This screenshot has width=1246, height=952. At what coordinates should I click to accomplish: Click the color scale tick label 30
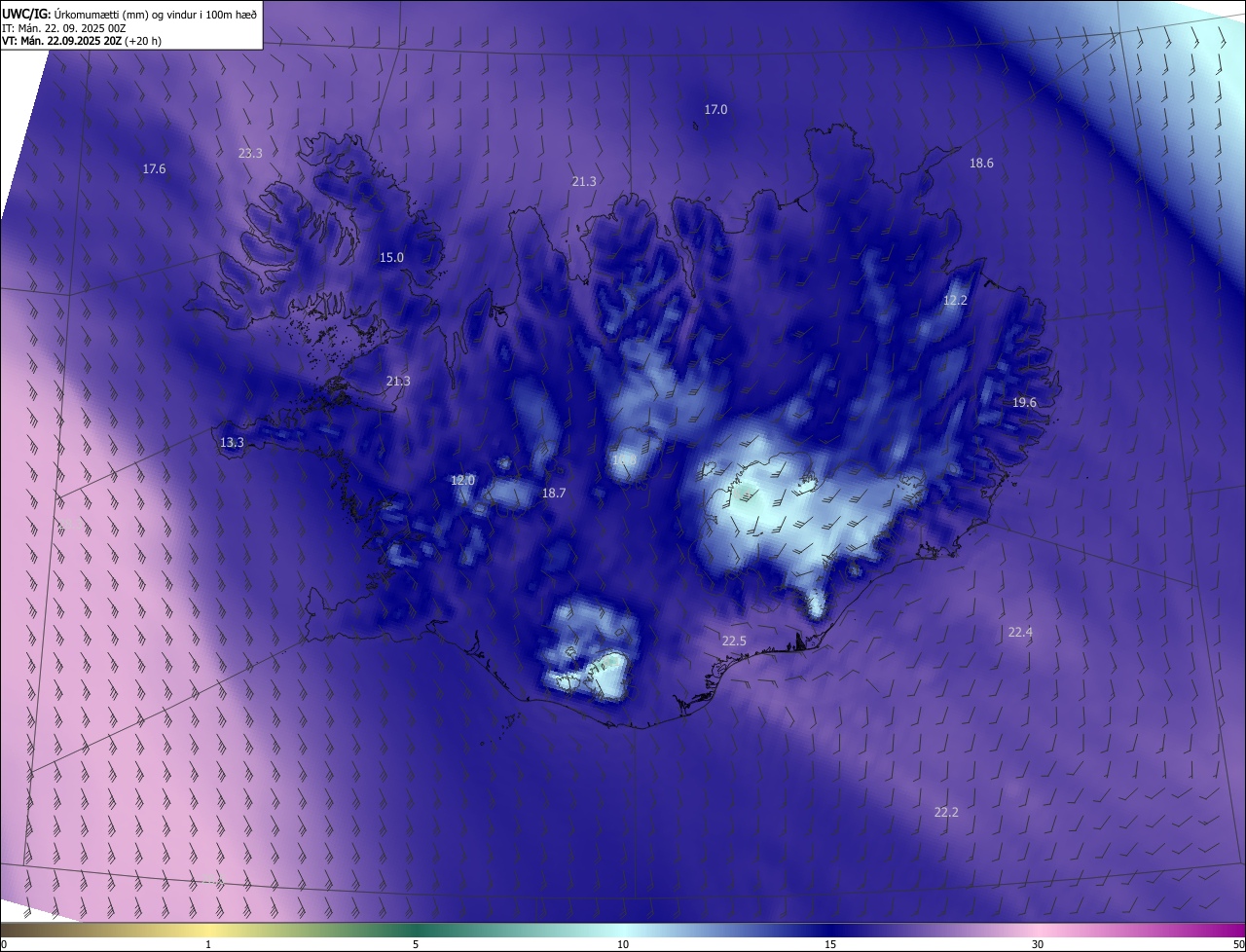point(1038,945)
